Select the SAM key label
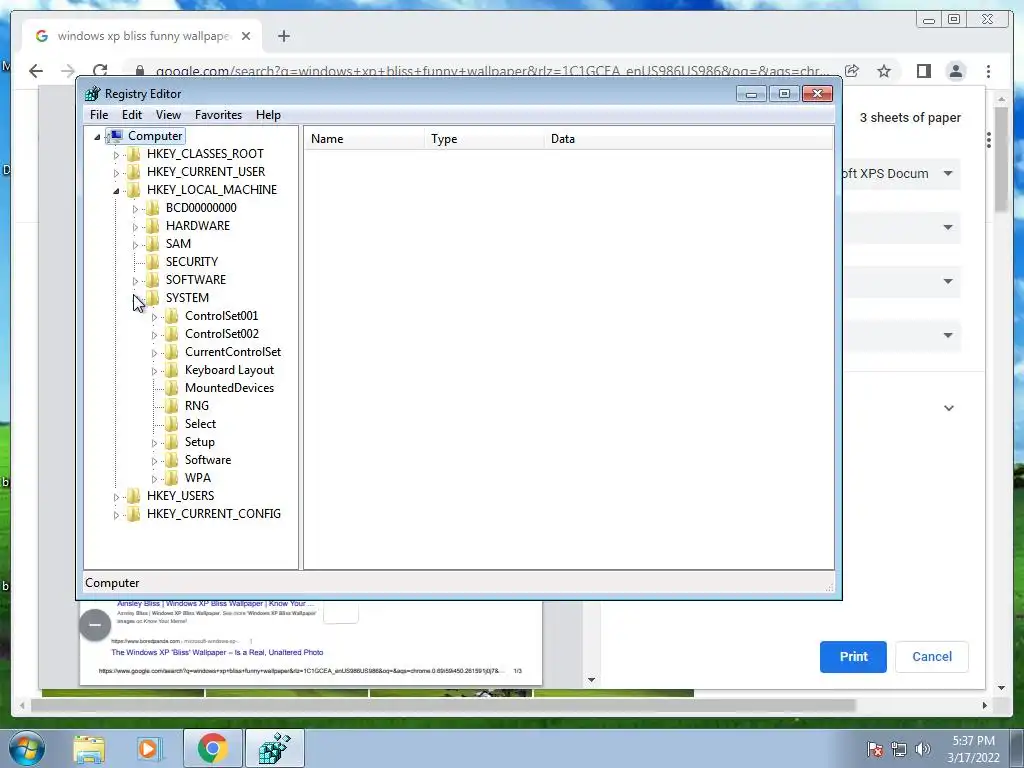Viewport: 1024px width, 768px height. click(x=178, y=244)
